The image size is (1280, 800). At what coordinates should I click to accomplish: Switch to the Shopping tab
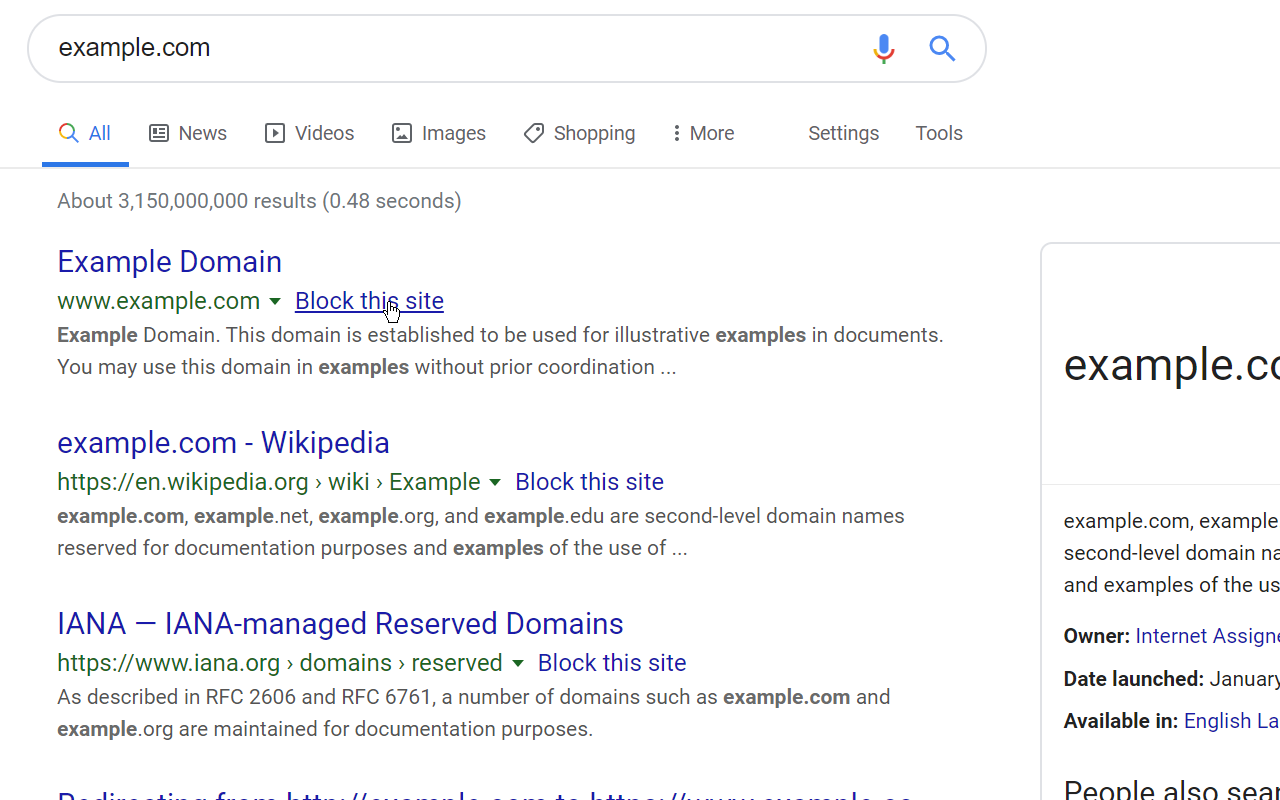[580, 133]
